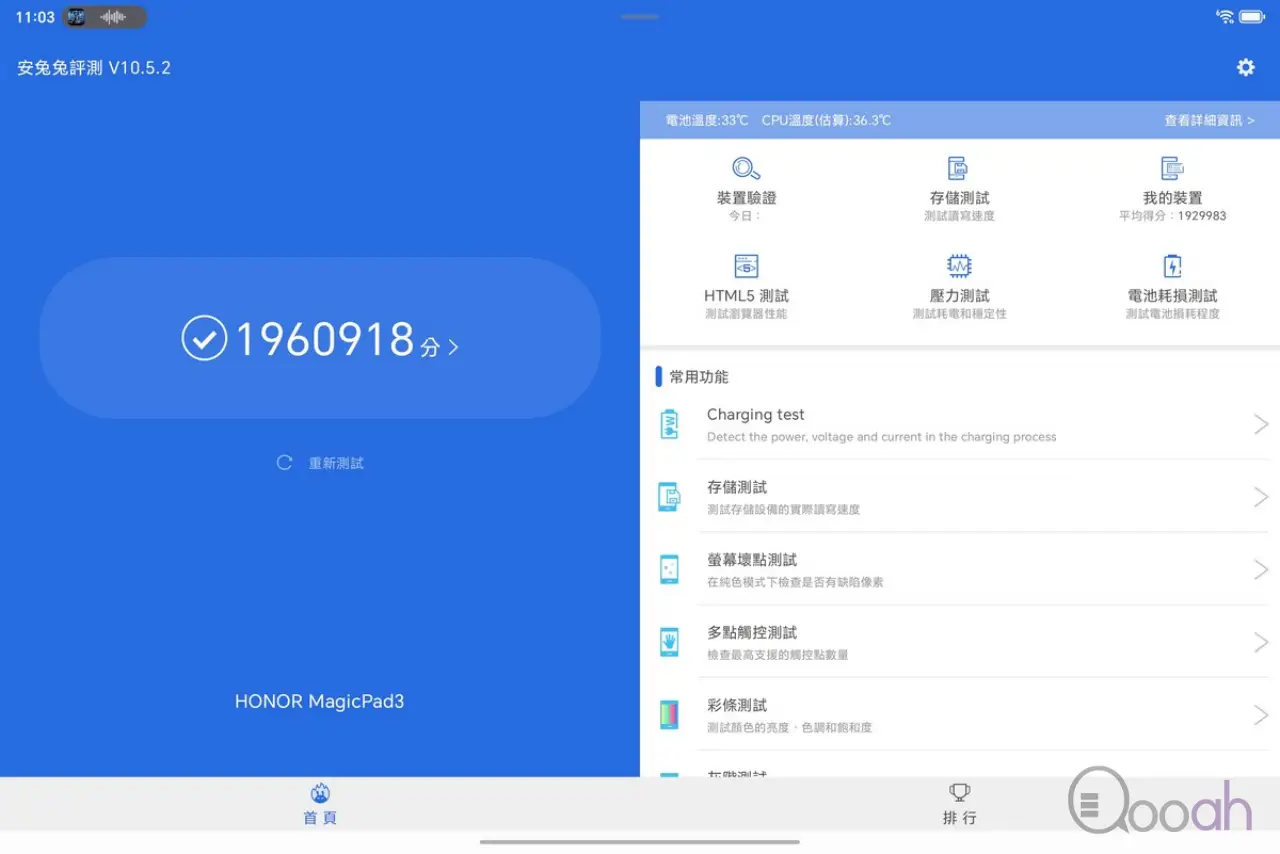
Task: Tap the 11:03 clock in status bar
Action: point(35,17)
